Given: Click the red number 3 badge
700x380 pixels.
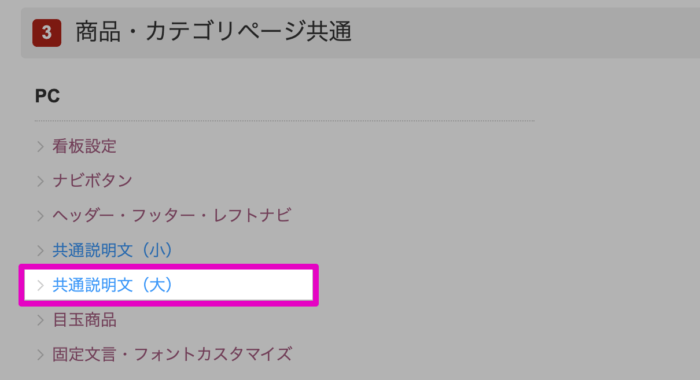Looking at the screenshot, I should coord(46,33).
